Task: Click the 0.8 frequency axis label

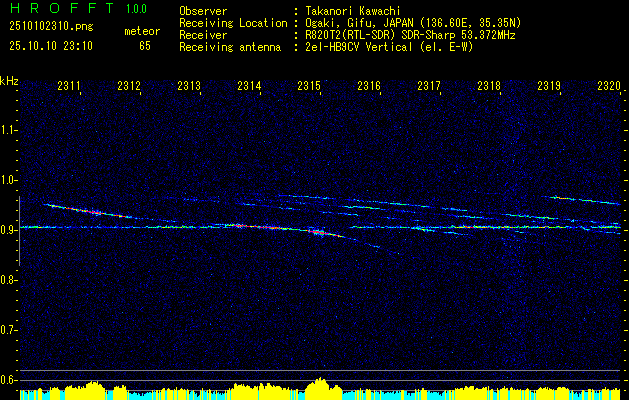Action: 8,280
